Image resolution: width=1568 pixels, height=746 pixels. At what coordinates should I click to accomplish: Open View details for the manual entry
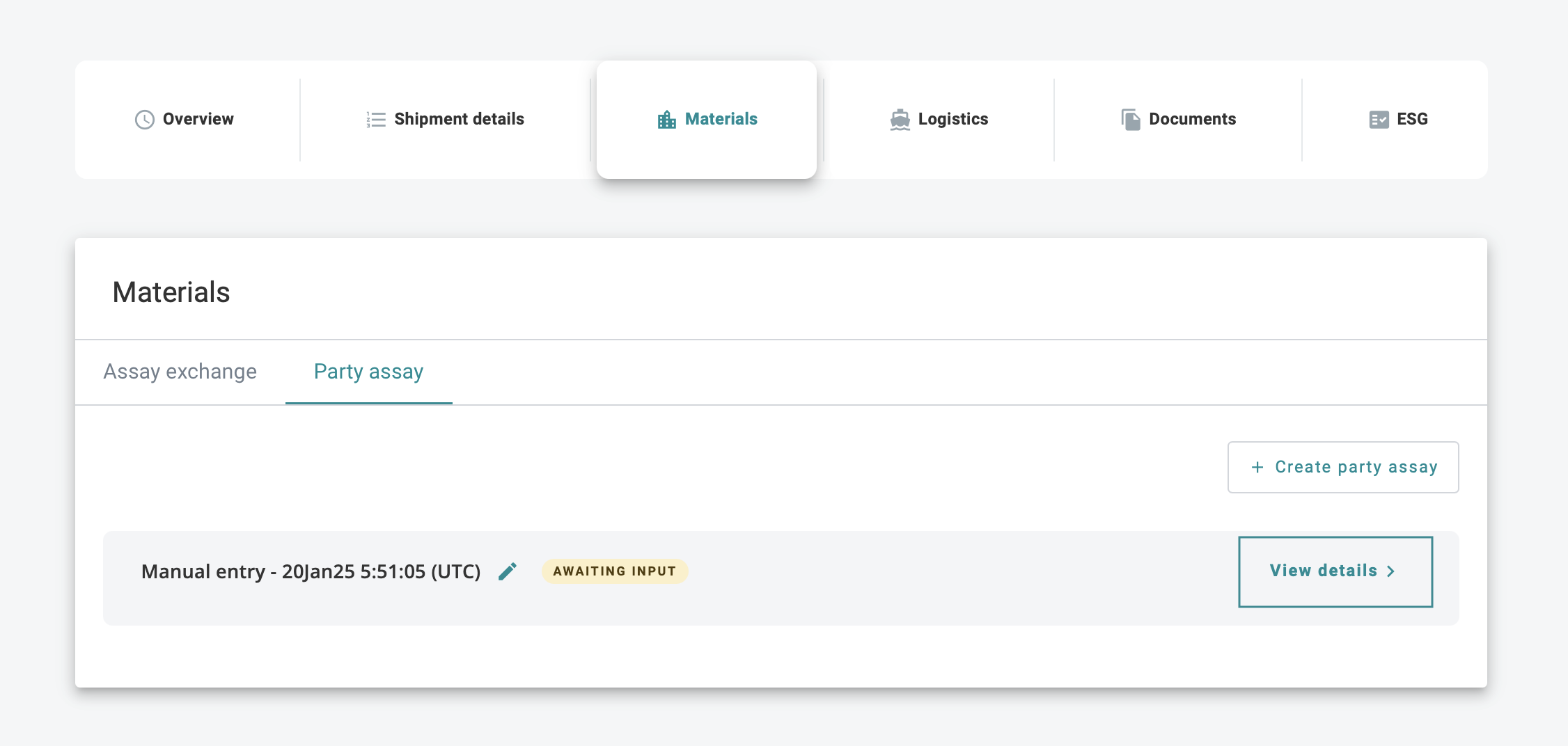tap(1335, 571)
